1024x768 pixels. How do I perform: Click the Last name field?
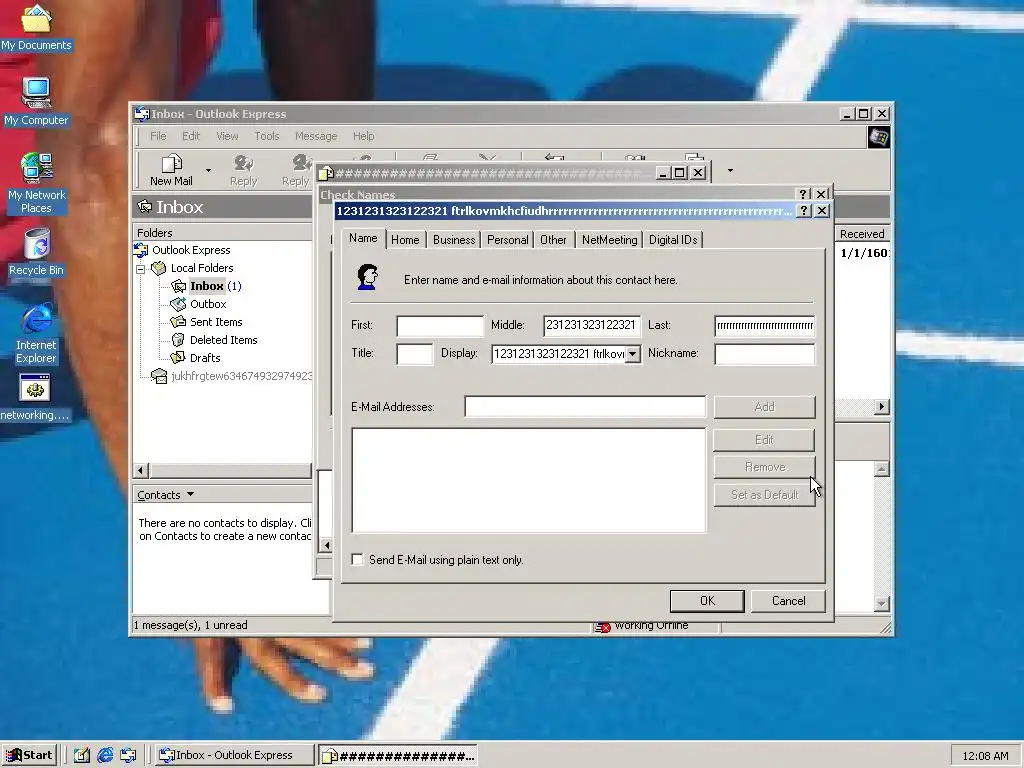(x=765, y=326)
